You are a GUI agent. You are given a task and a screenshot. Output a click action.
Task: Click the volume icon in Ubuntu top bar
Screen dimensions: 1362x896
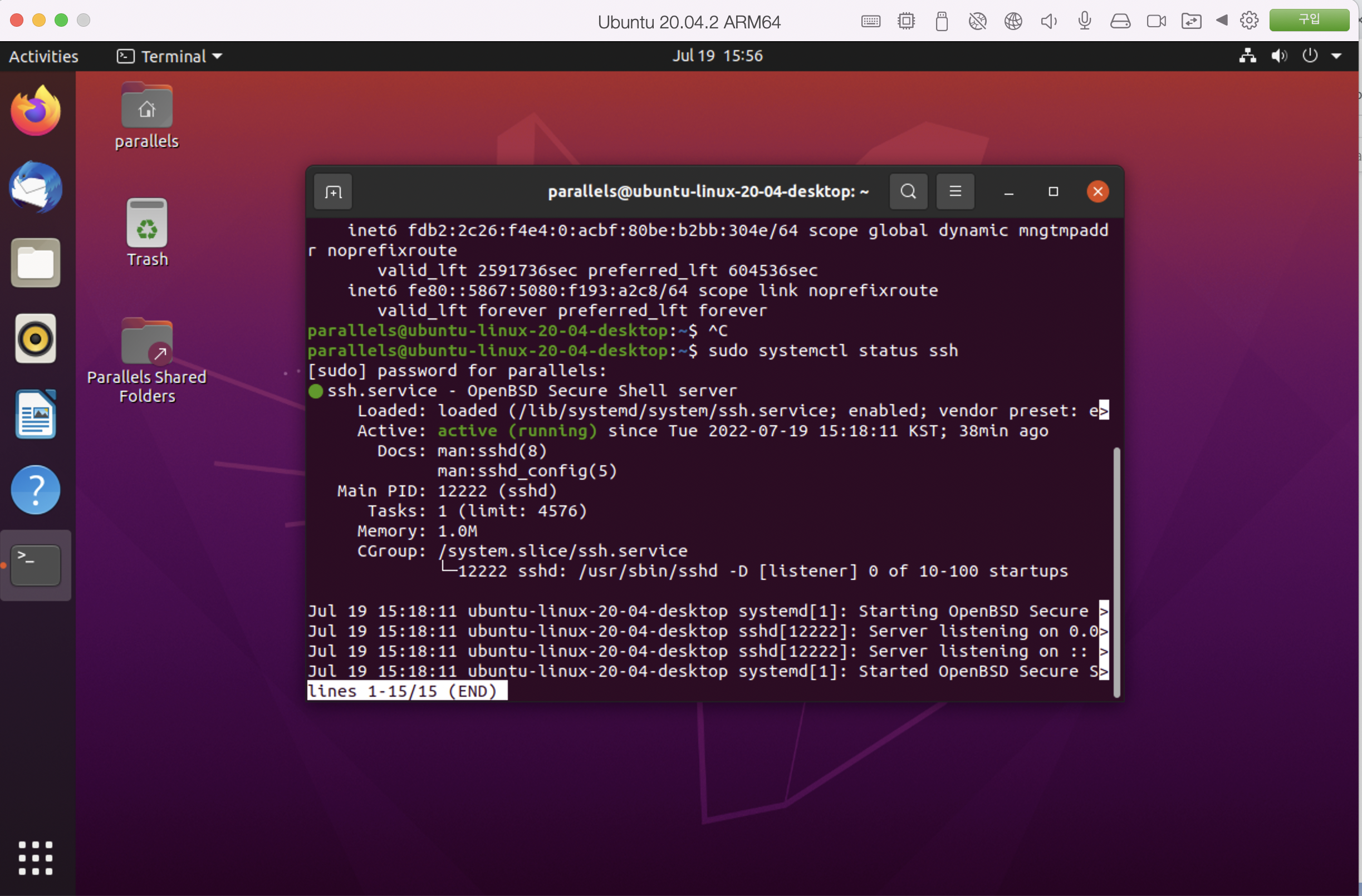pos(1279,56)
